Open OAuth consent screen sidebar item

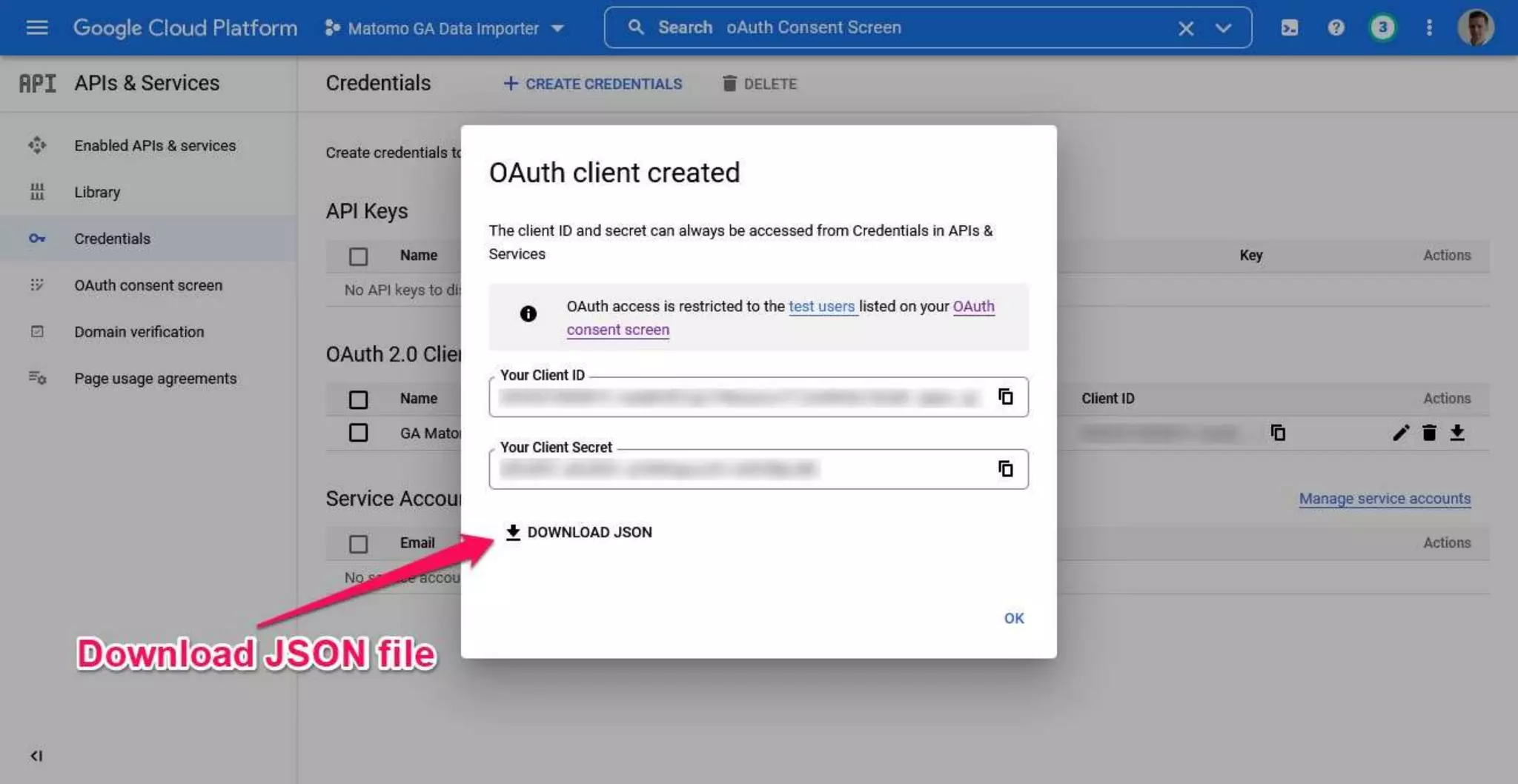pos(148,285)
